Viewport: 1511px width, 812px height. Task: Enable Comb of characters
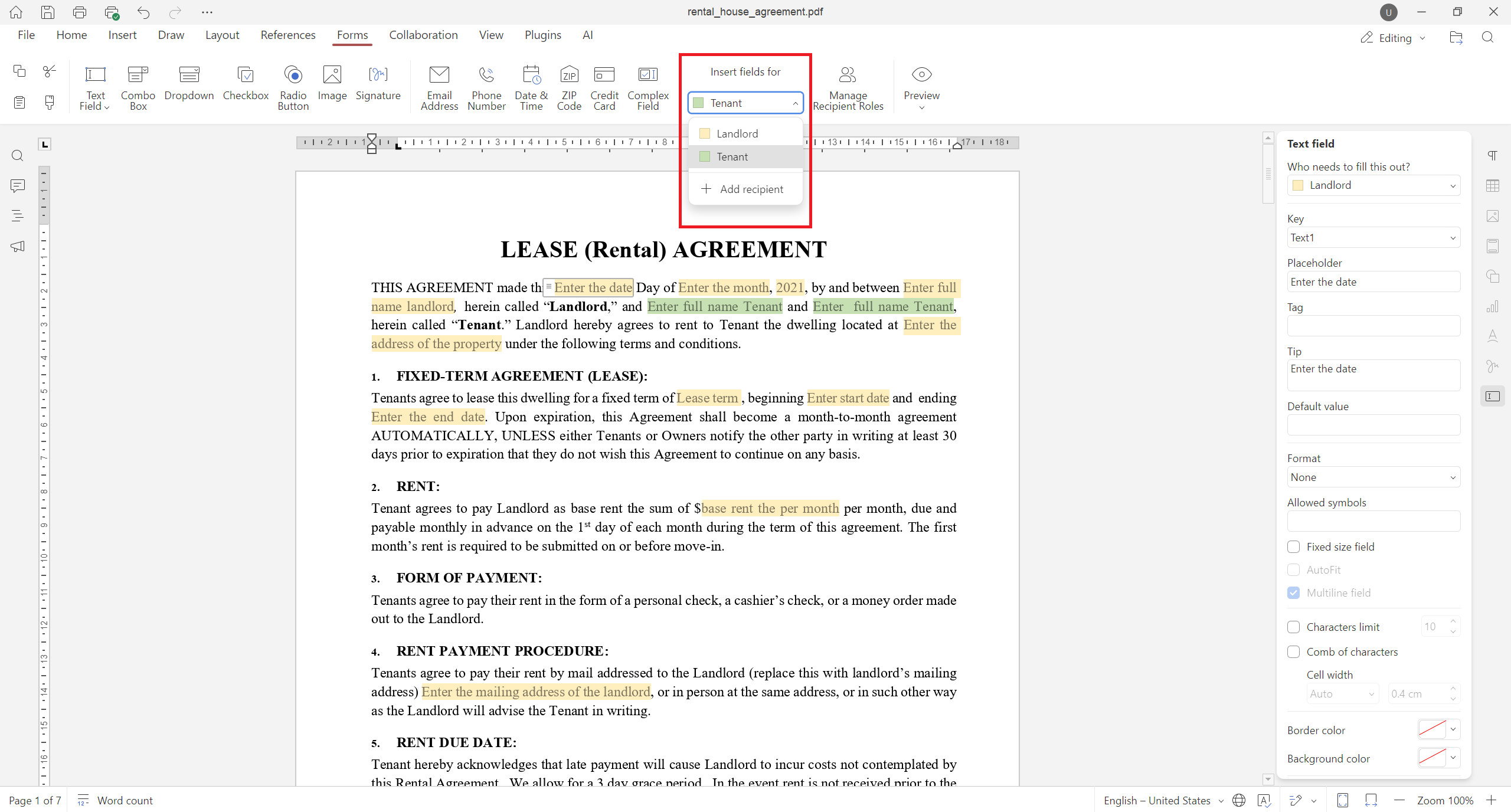coord(1293,651)
